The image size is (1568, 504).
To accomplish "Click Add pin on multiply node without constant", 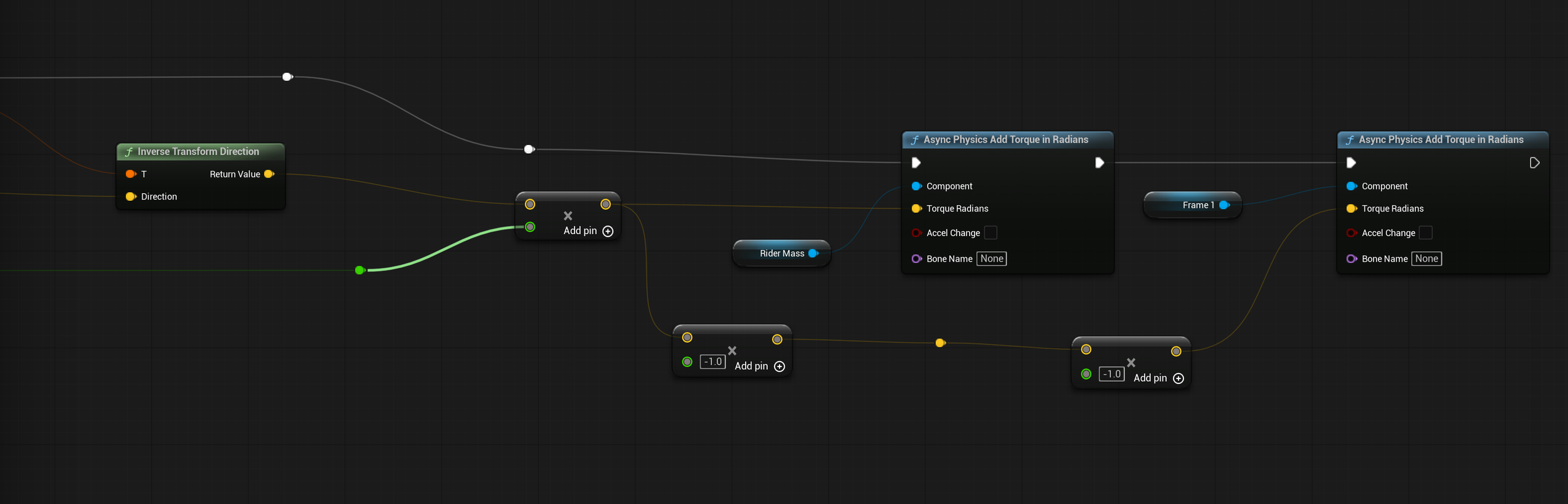I will point(588,231).
